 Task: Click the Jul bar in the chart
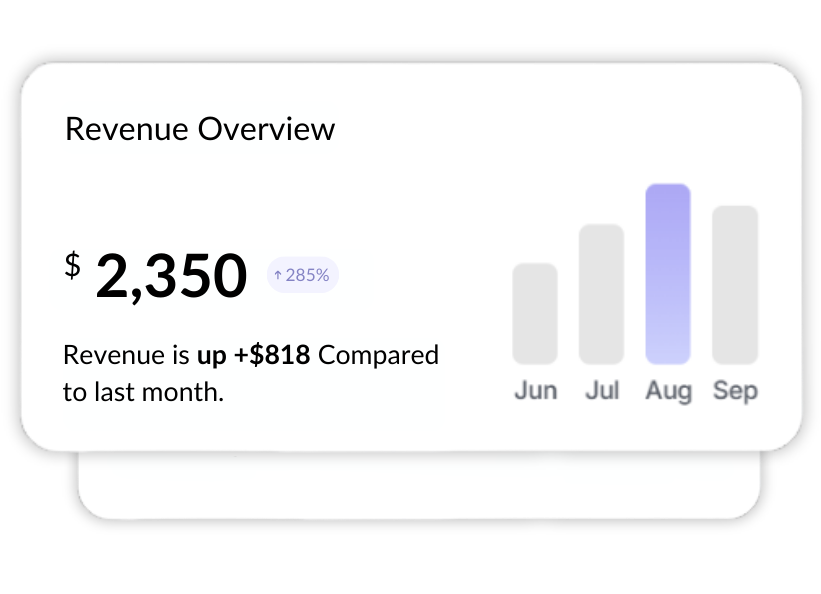click(601, 295)
